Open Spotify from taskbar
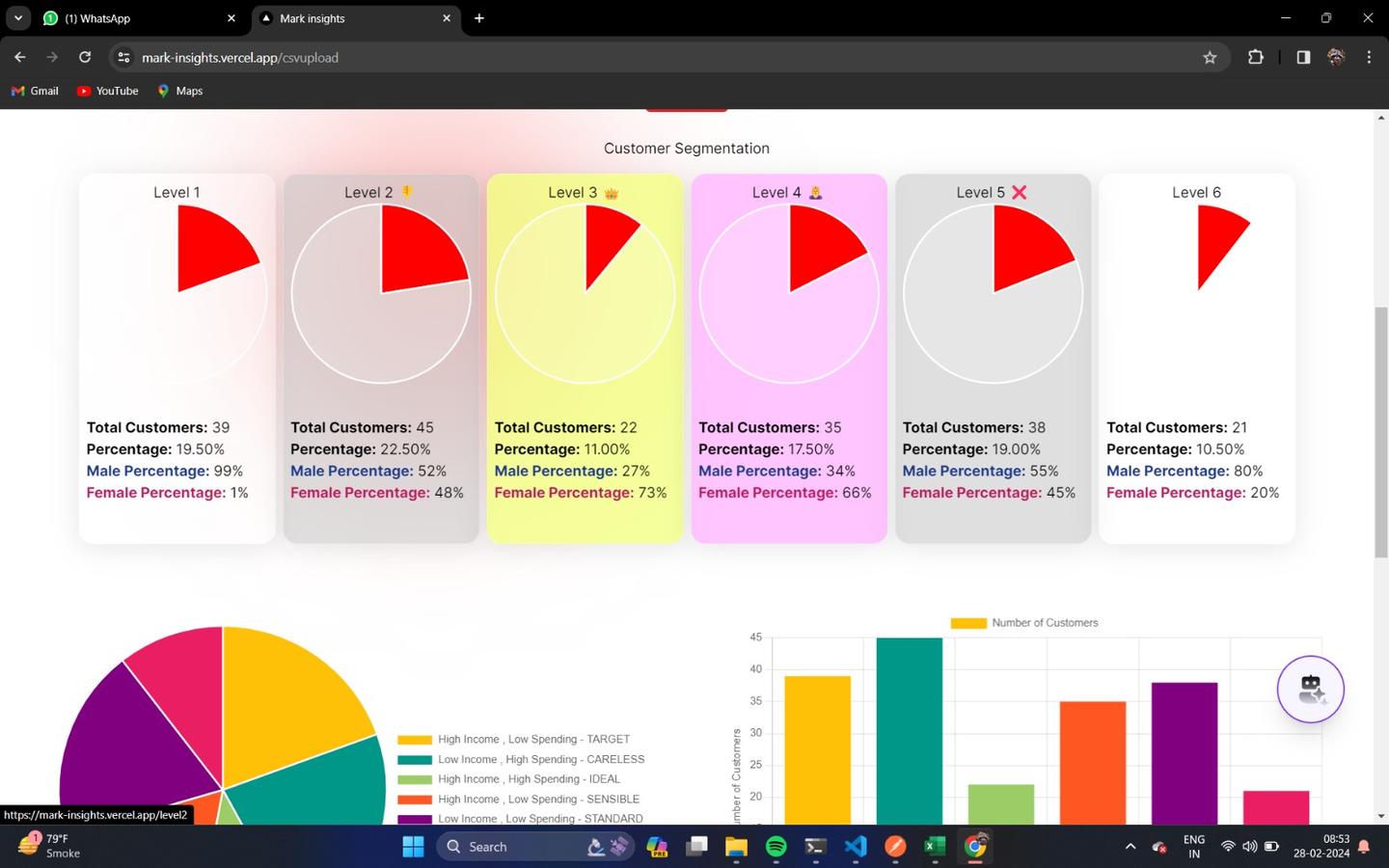Image resolution: width=1389 pixels, height=868 pixels. (776, 847)
